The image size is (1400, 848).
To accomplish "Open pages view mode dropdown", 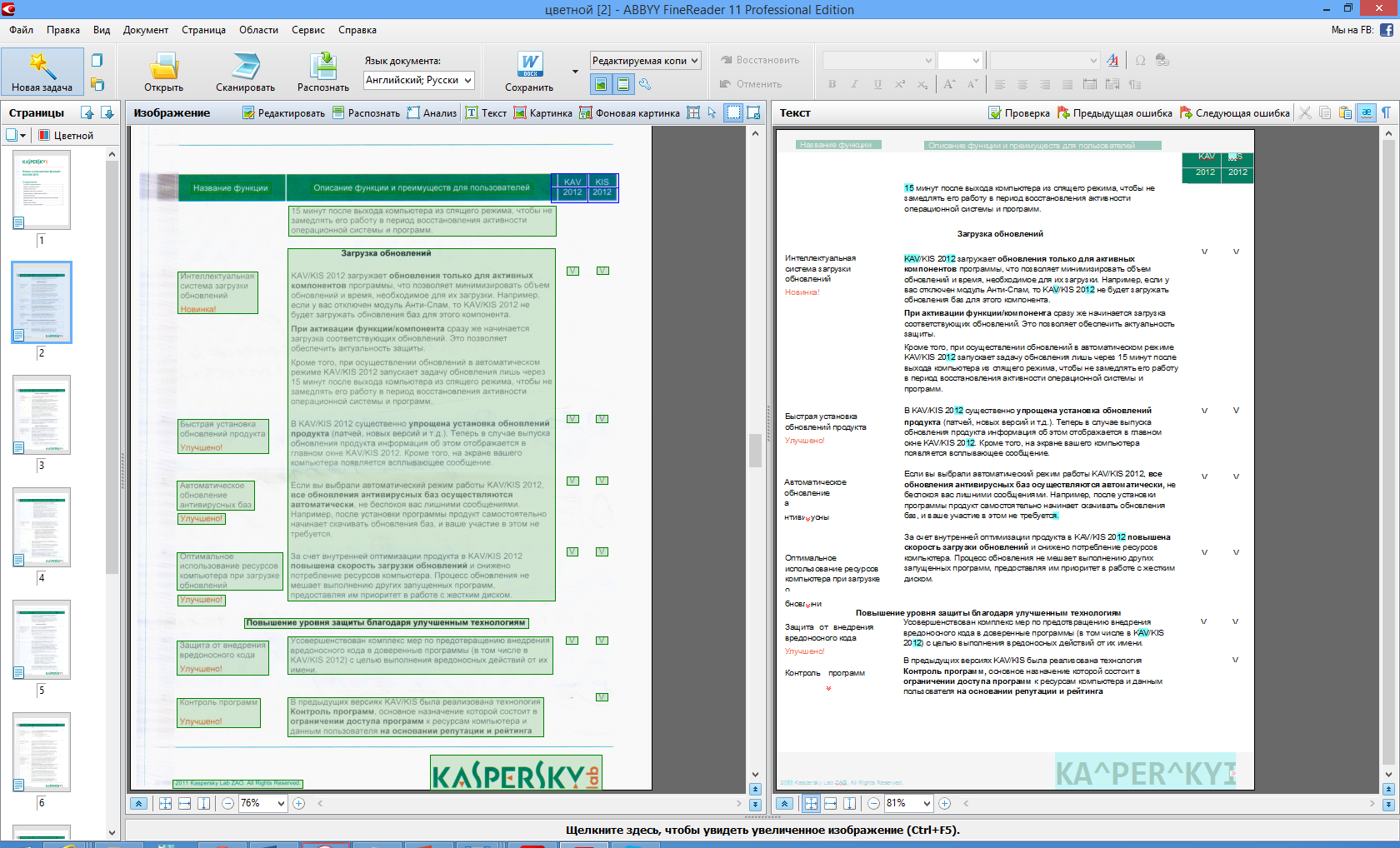I will tap(16, 136).
